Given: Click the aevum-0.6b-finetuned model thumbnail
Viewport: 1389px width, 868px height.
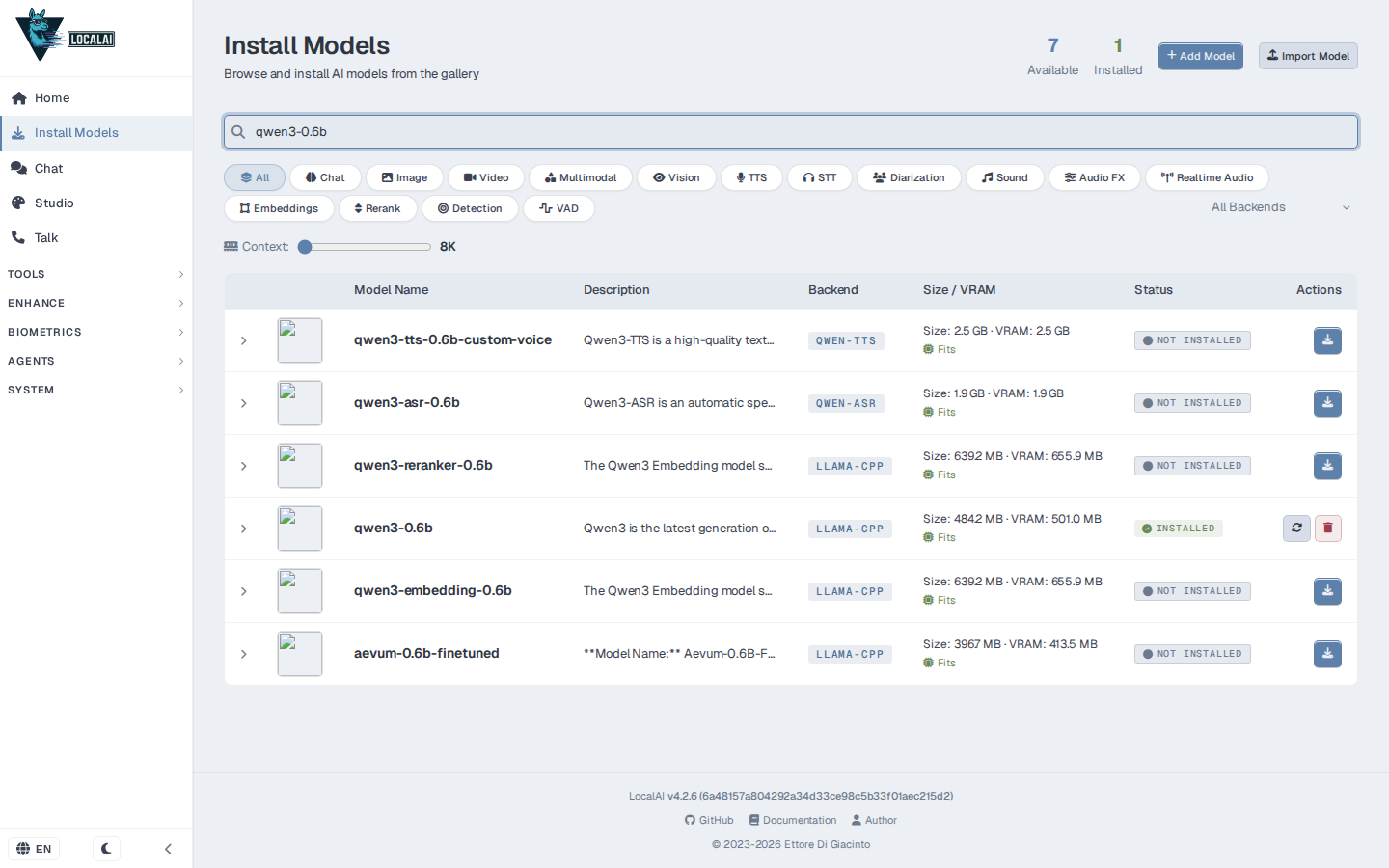Looking at the screenshot, I should point(300,654).
